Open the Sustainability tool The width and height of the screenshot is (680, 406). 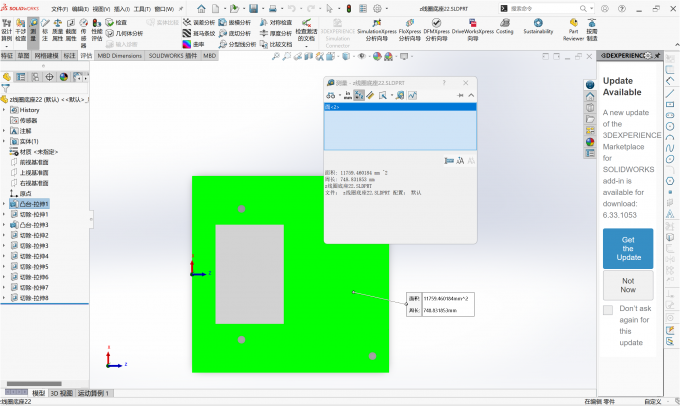538,27
